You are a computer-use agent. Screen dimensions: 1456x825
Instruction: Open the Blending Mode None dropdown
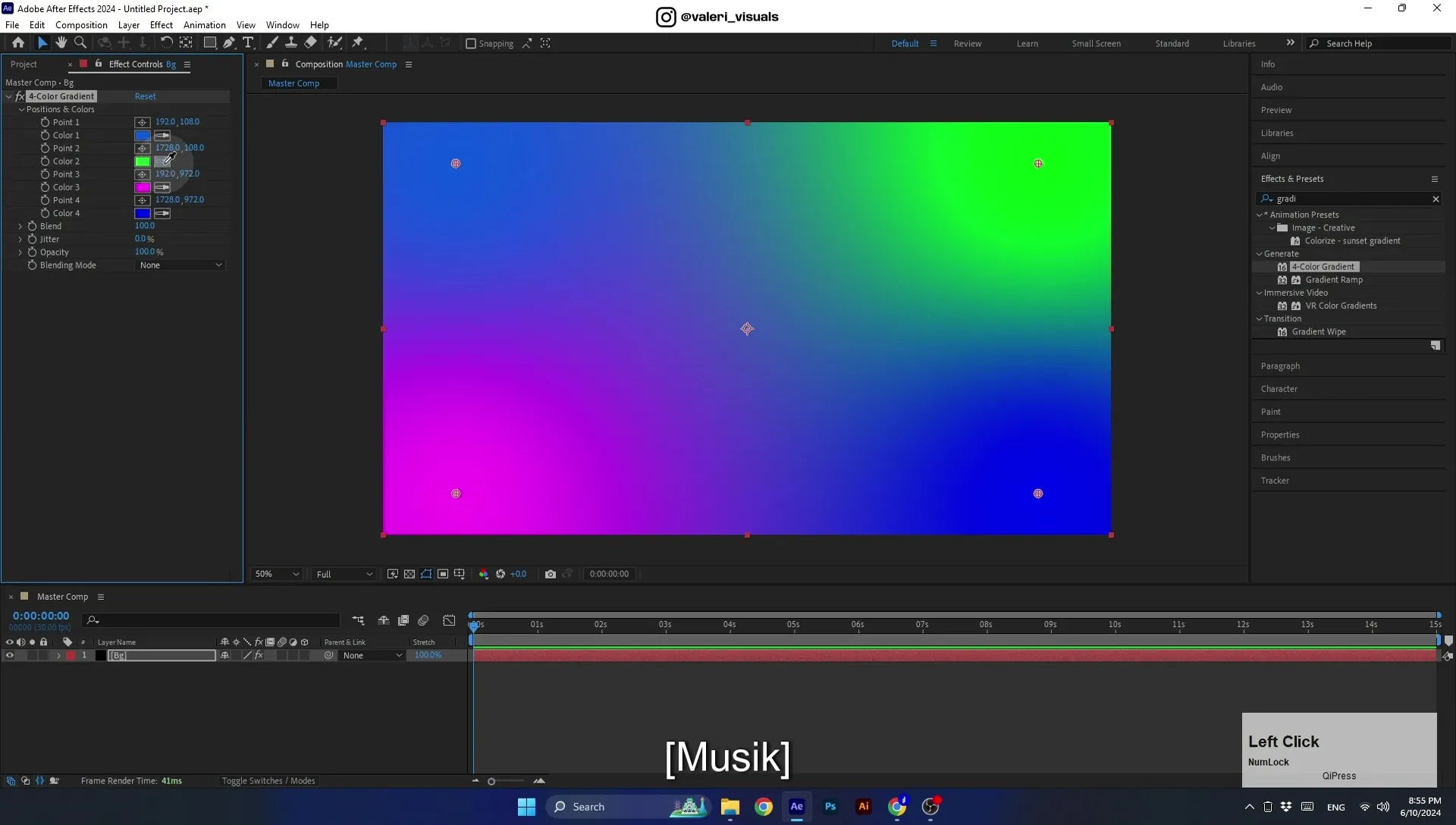point(180,265)
